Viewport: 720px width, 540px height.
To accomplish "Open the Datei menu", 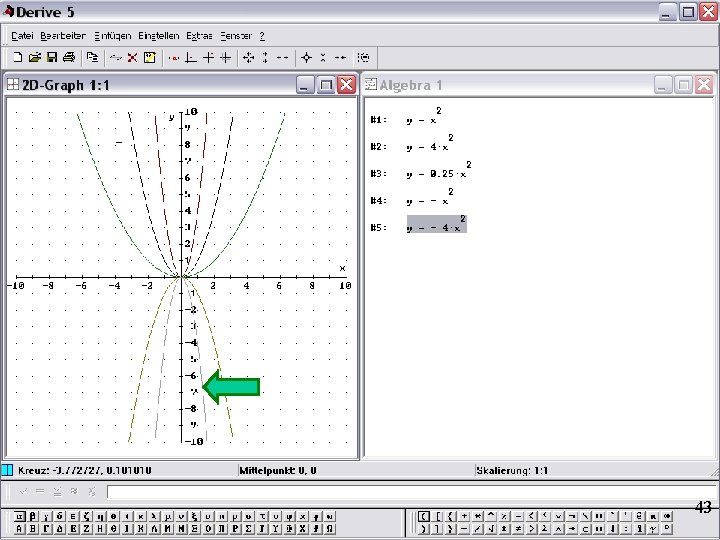I will pyautogui.click(x=22, y=35).
